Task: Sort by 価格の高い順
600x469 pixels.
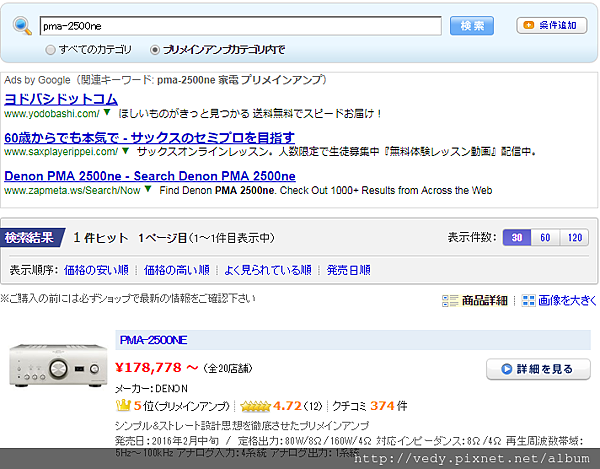Action: pyautogui.click(x=176, y=270)
